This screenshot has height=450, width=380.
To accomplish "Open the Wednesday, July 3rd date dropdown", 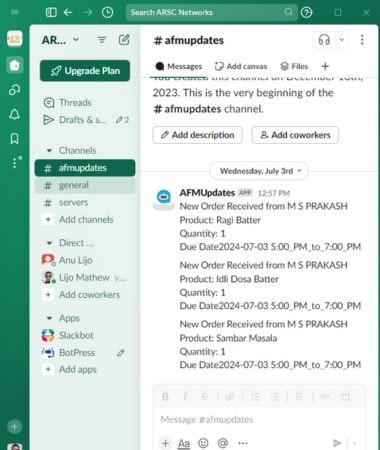I will coord(259,171).
